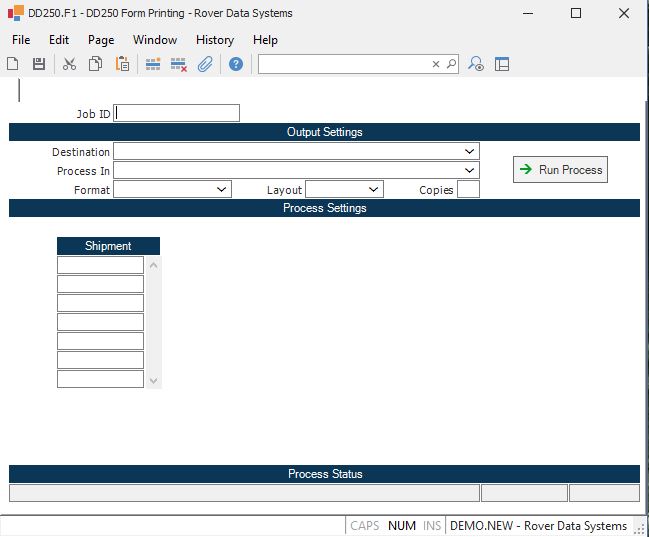Open the History menu

214,40
